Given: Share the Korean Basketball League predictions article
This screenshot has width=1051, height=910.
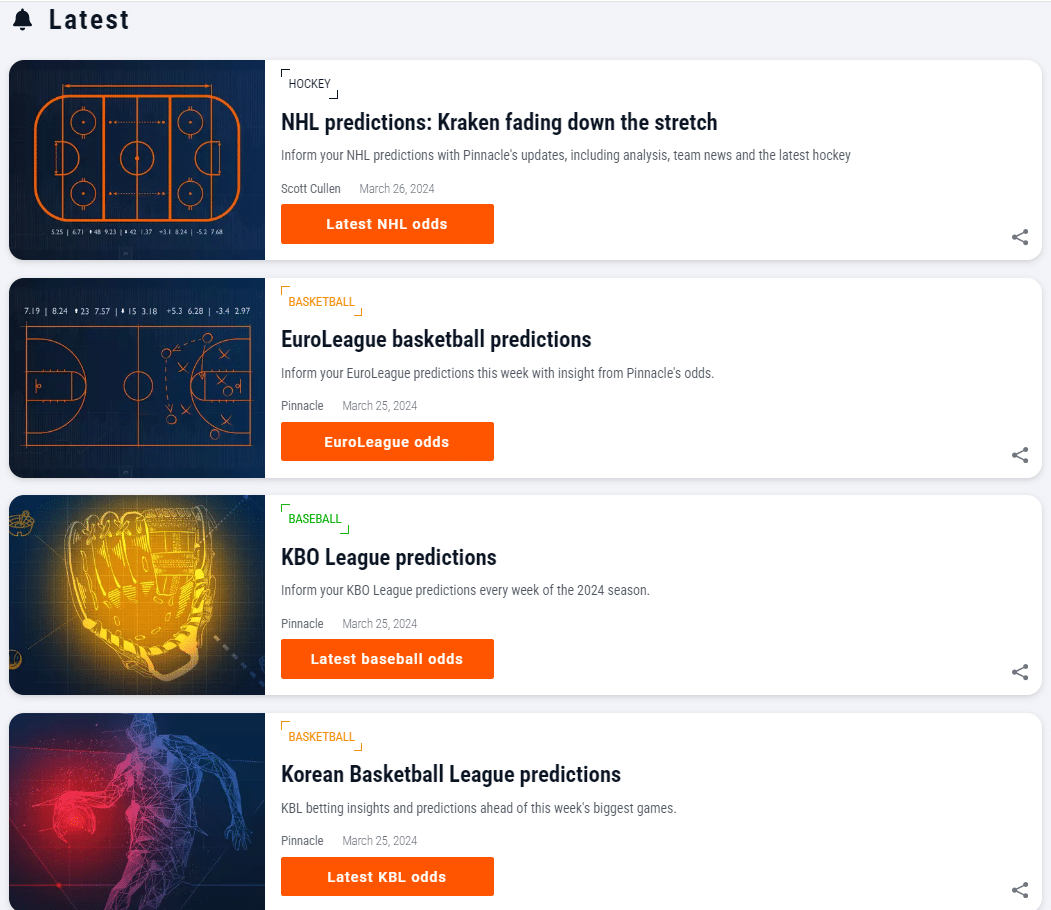Looking at the screenshot, I should tap(1020, 890).
